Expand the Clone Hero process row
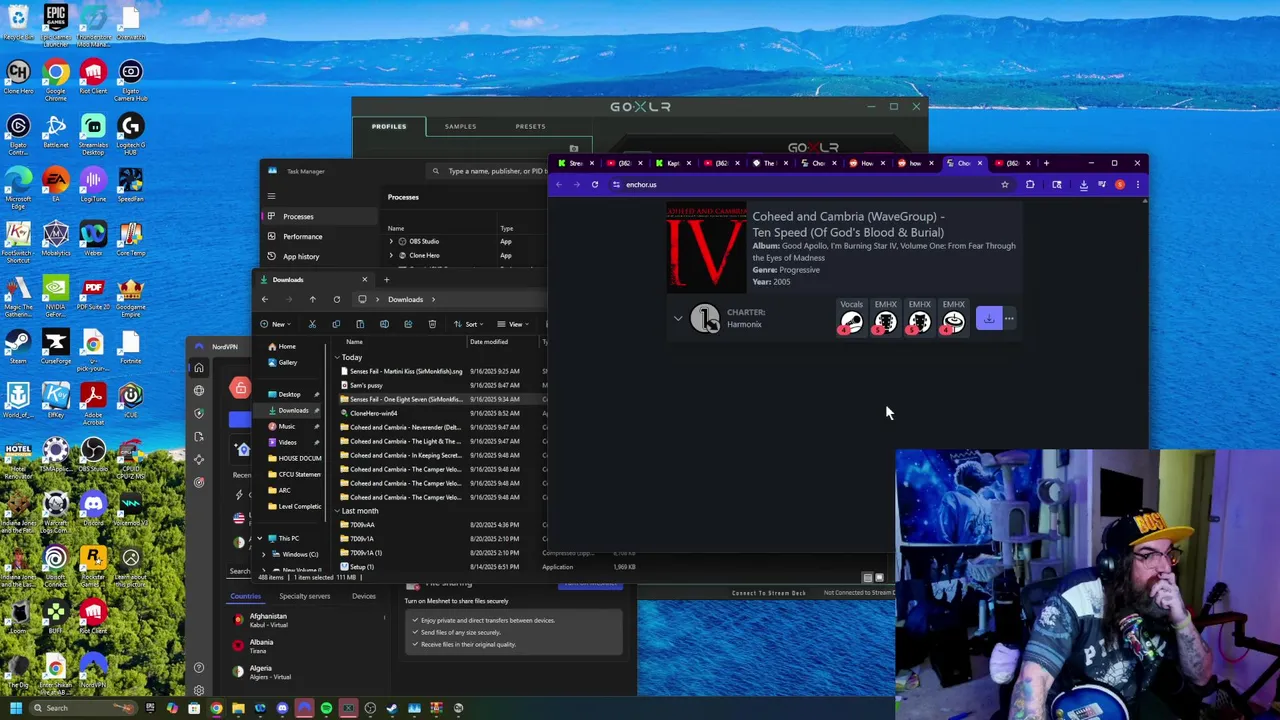The height and width of the screenshot is (720, 1280). click(391, 255)
